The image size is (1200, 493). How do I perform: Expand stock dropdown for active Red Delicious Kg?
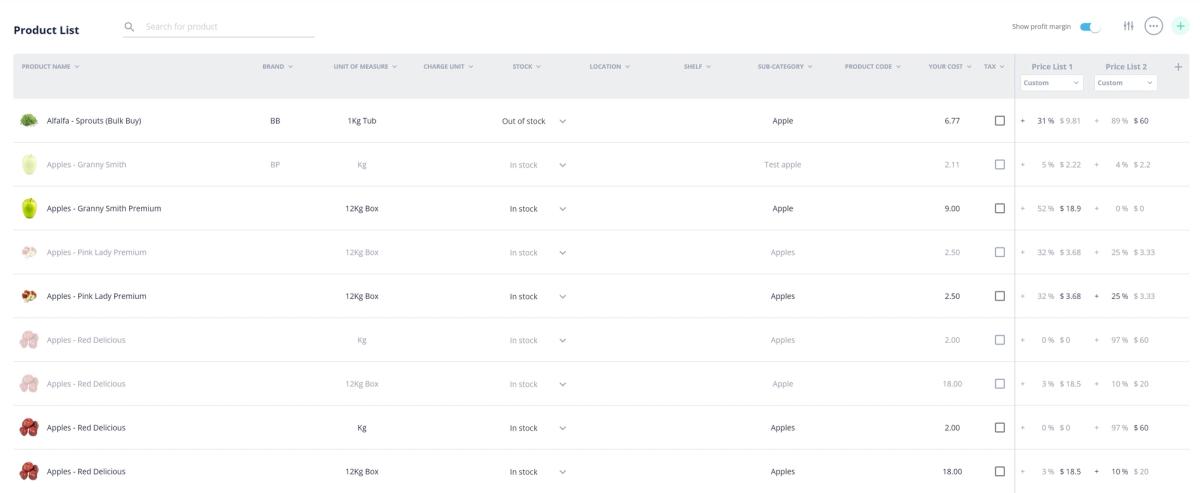coord(562,428)
